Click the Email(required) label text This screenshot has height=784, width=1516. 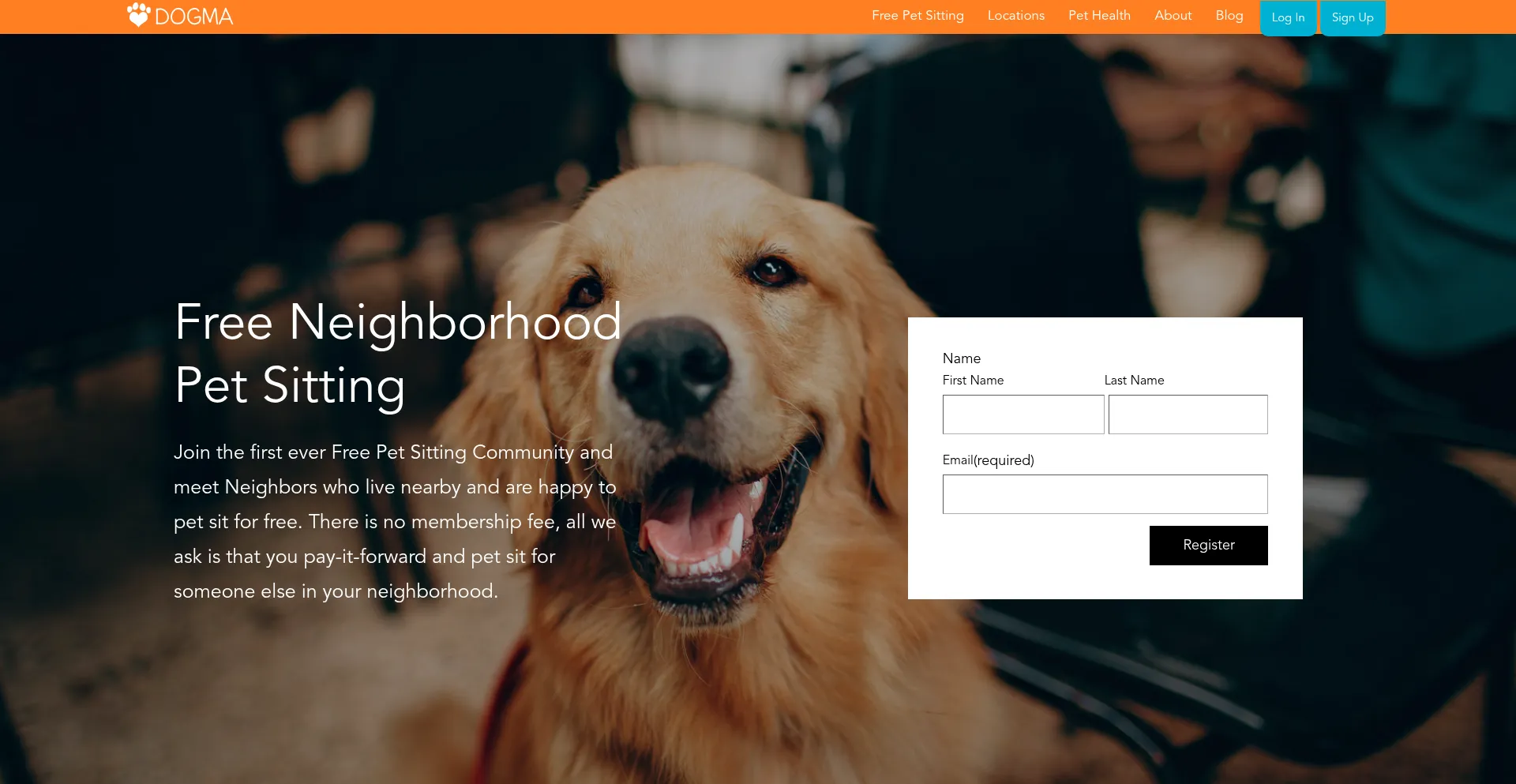coord(988,460)
